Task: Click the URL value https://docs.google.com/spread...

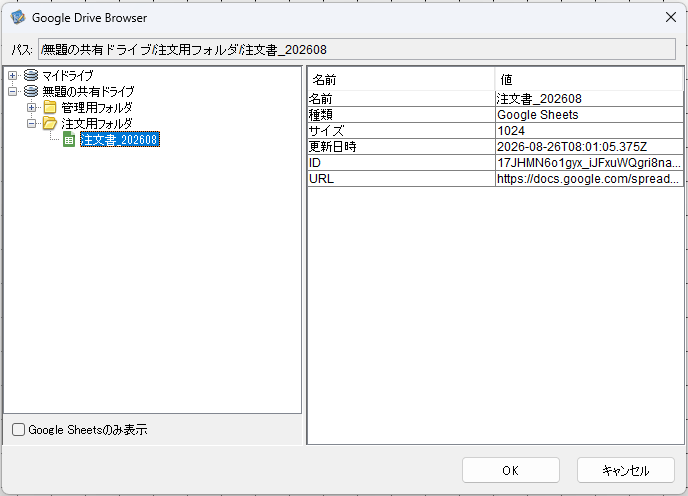Action: [589, 179]
